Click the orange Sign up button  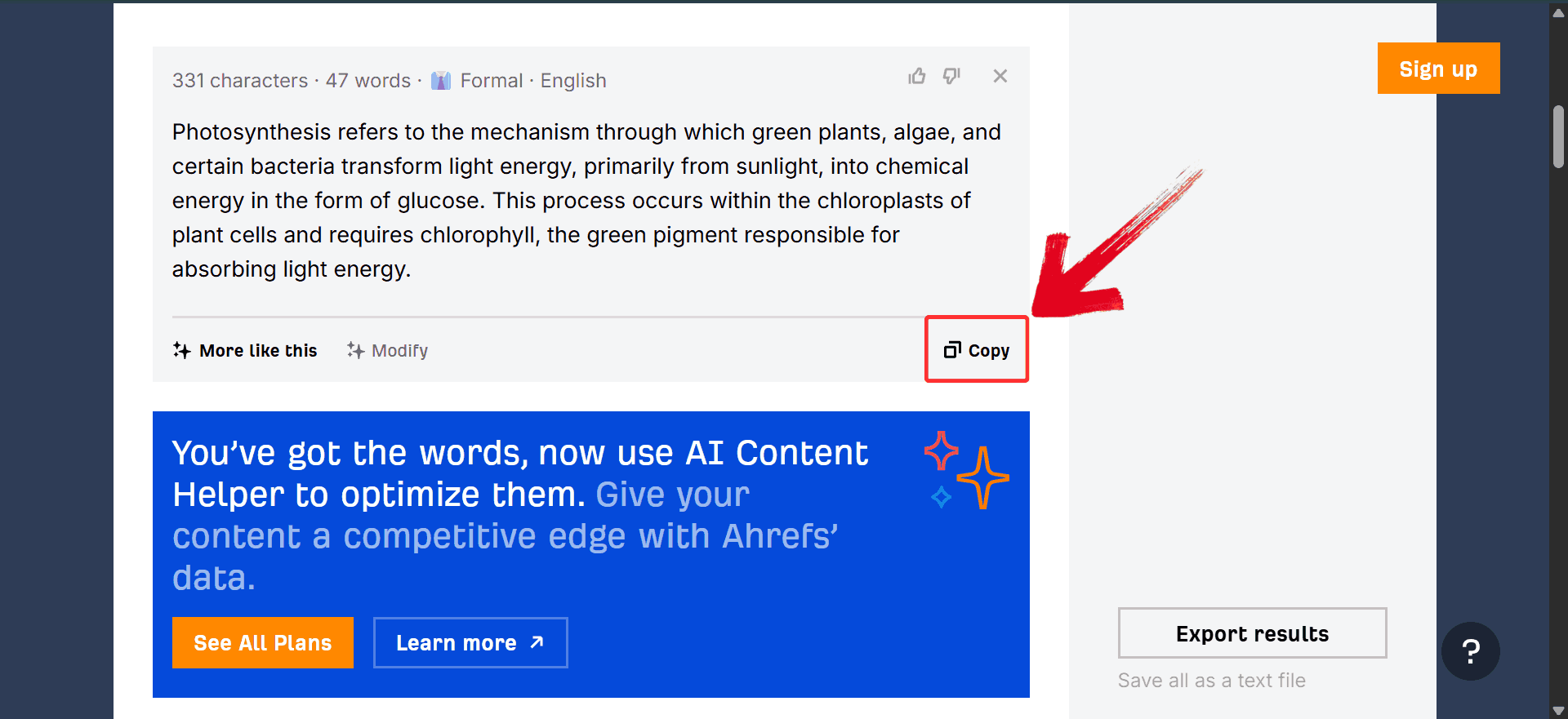tap(1438, 69)
